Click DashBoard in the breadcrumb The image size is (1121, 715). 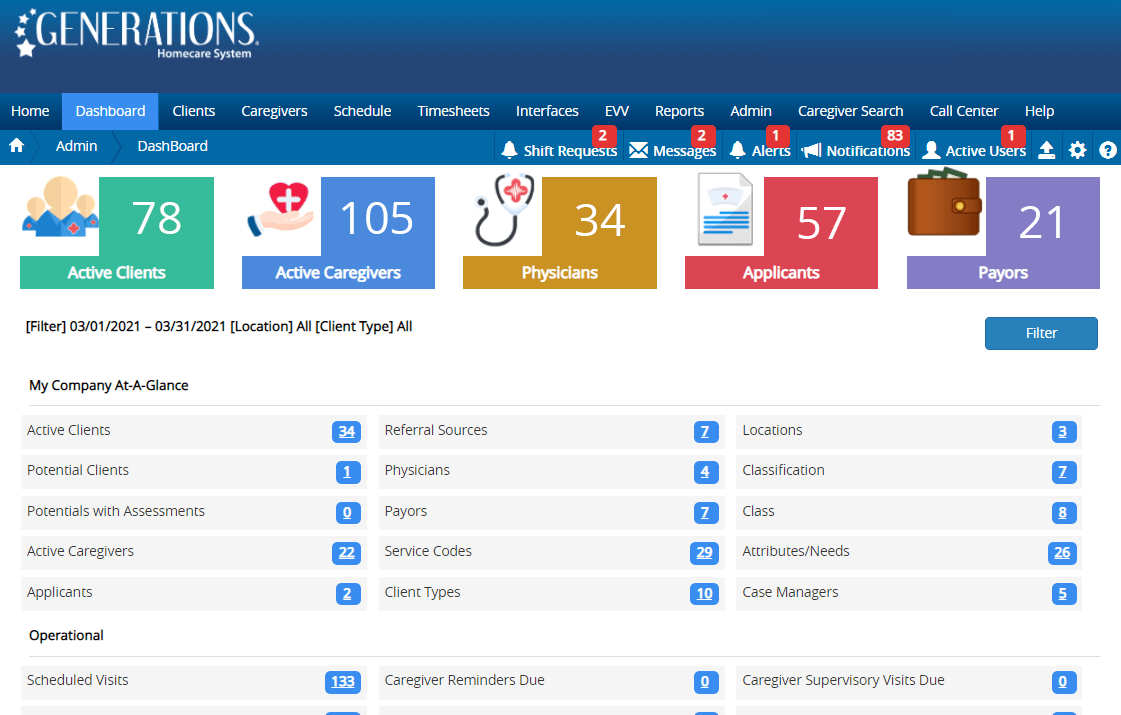[x=173, y=146]
